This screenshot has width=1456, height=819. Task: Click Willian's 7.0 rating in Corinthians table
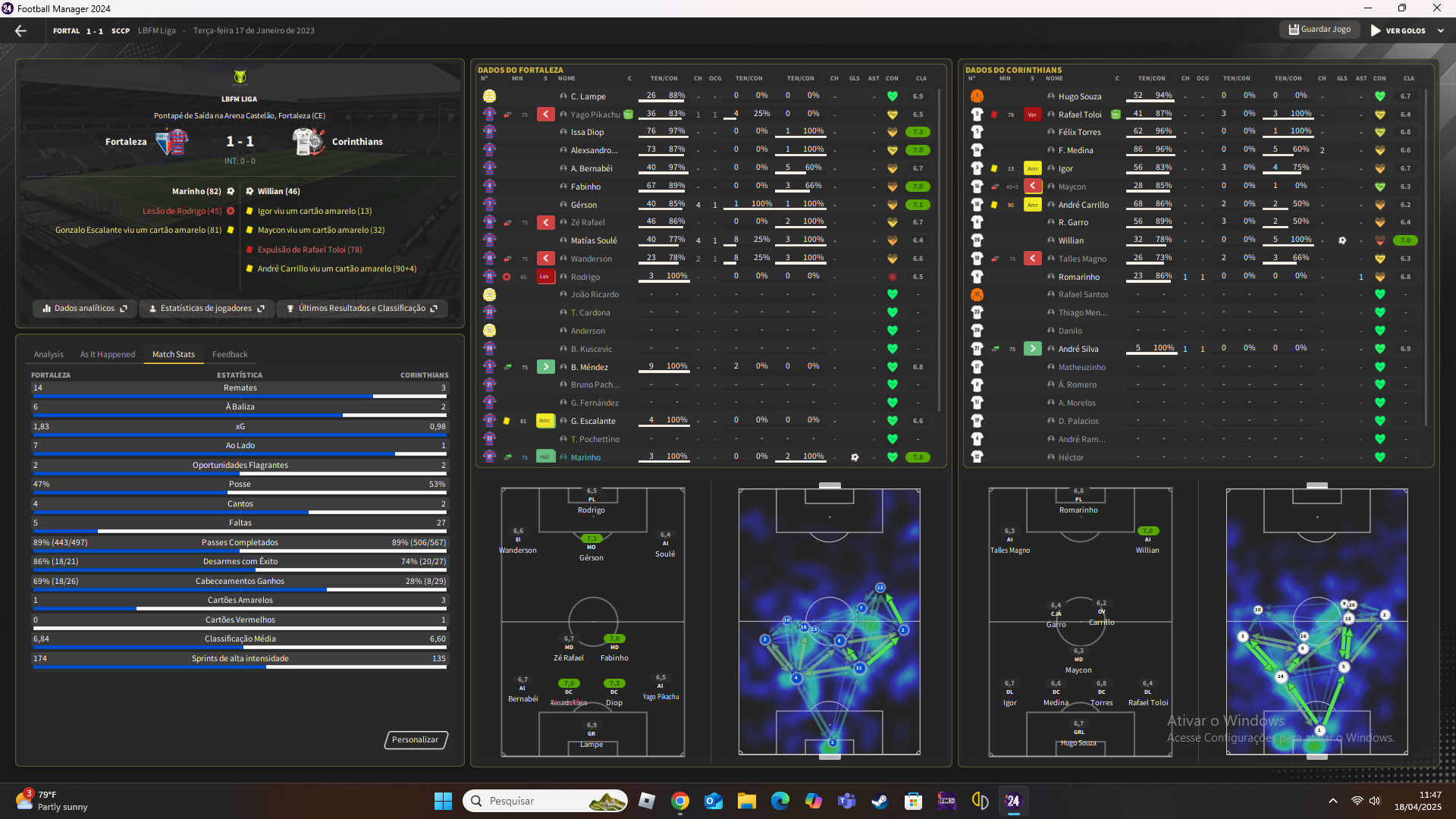[1405, 240]
